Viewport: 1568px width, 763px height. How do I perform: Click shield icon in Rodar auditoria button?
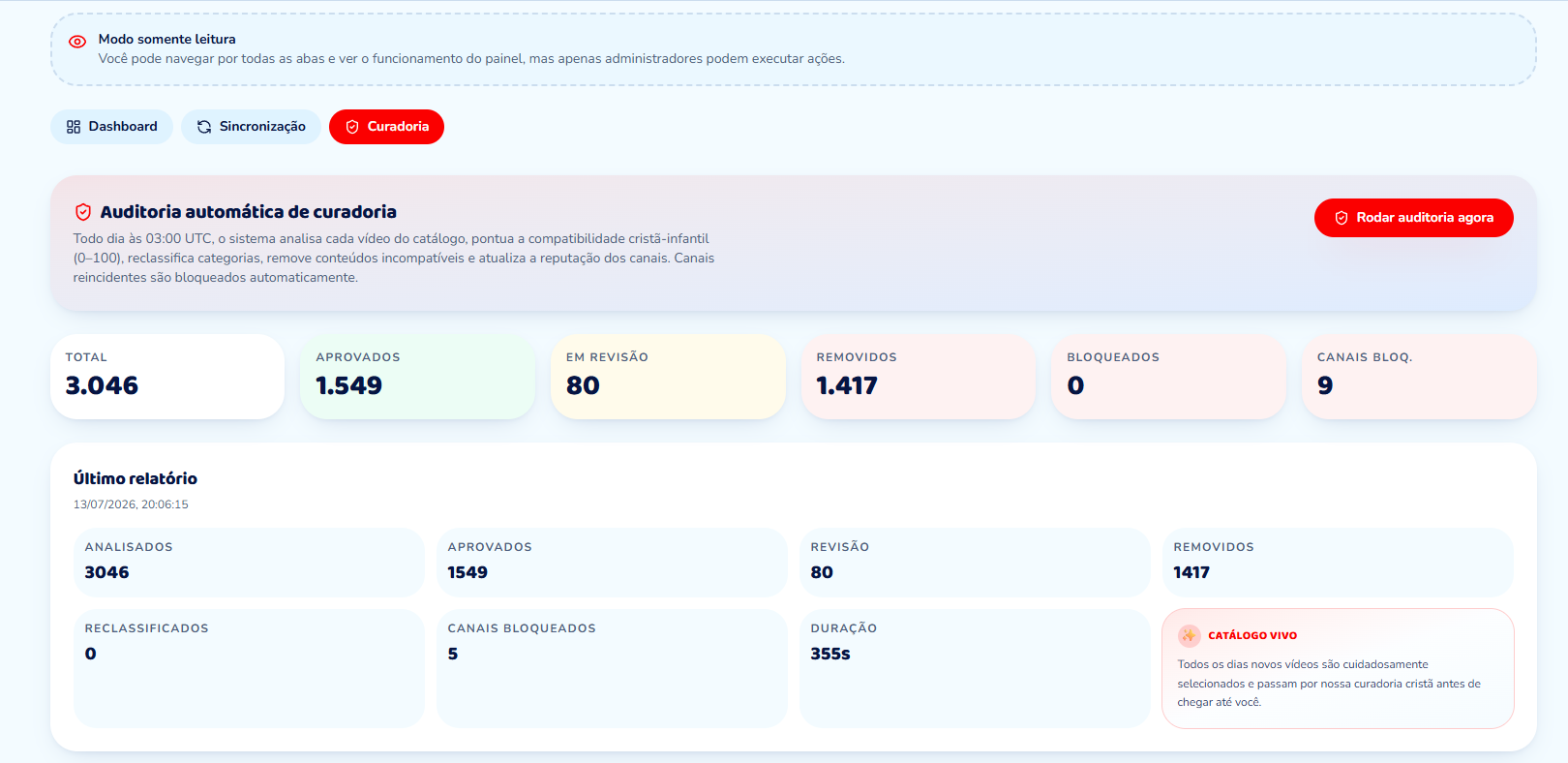point(1342,218)
